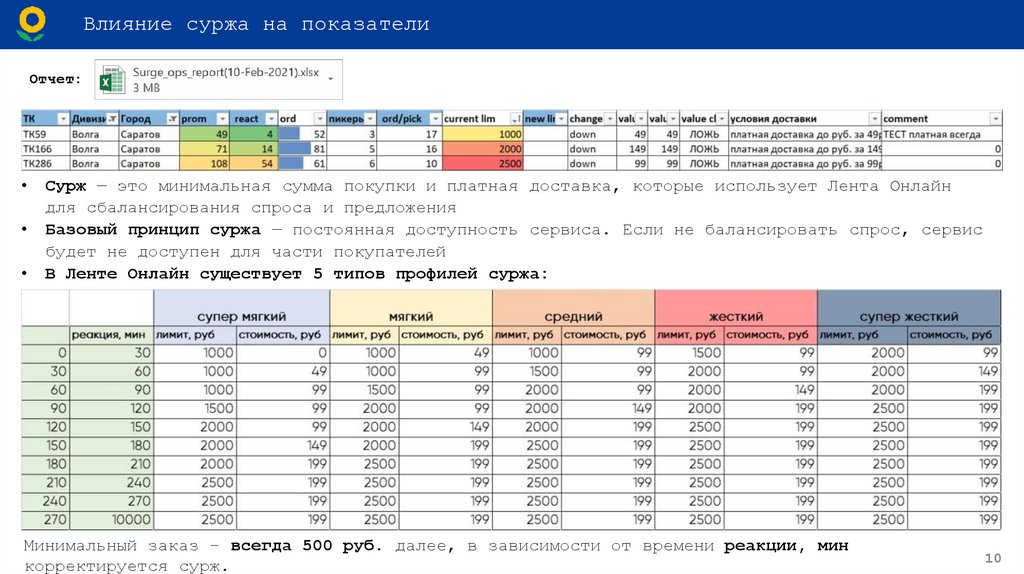Select the ТК166 cell
Viewport: 1024px width, 574px height.
[45, 149]
